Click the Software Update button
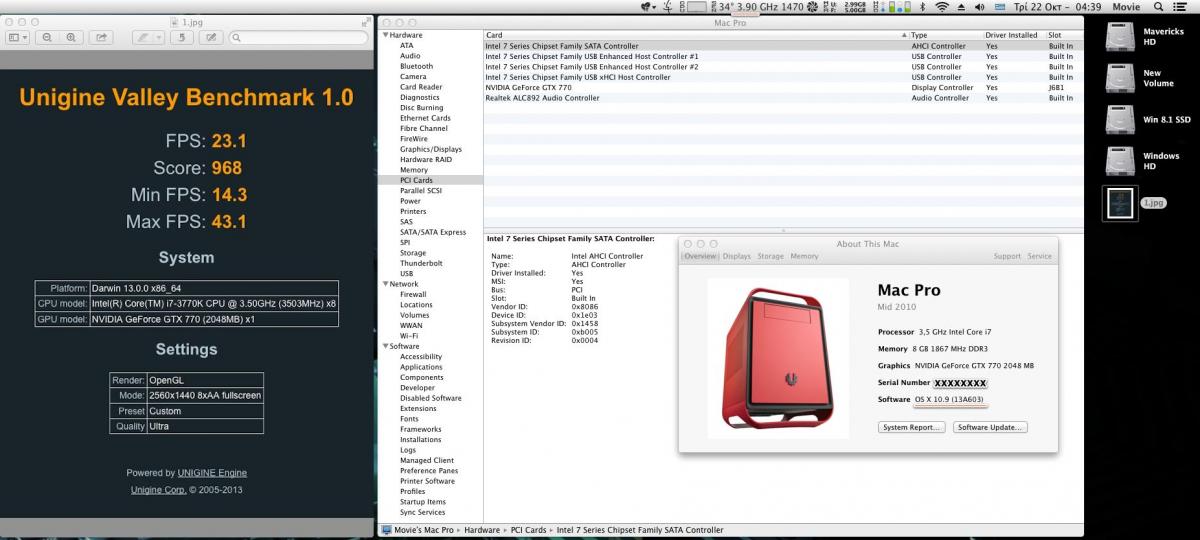Image resolution: width=1200 pixels, height=540 pixels. coord(990,427)
